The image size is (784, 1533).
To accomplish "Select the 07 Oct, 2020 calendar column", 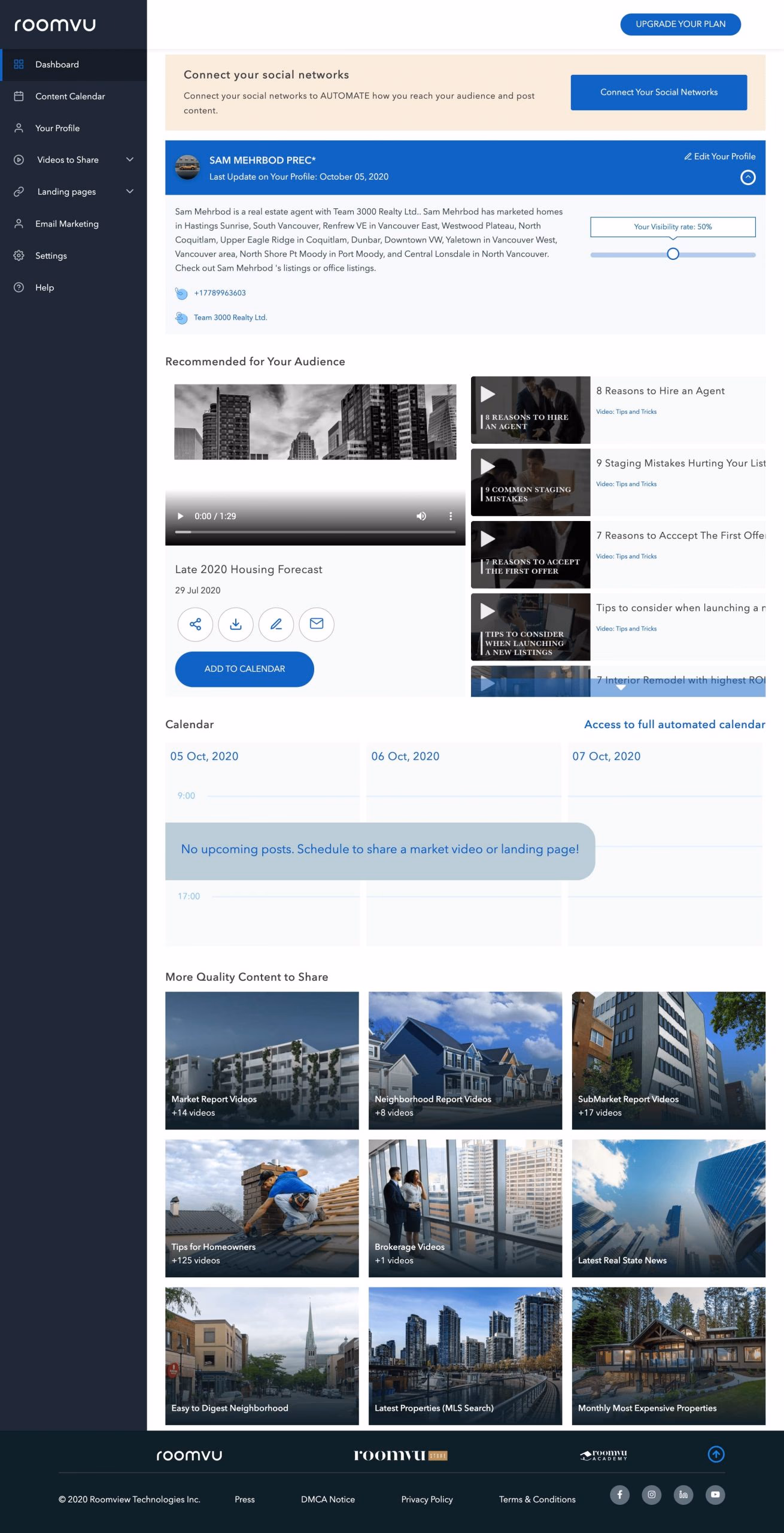I will point(666,845).
